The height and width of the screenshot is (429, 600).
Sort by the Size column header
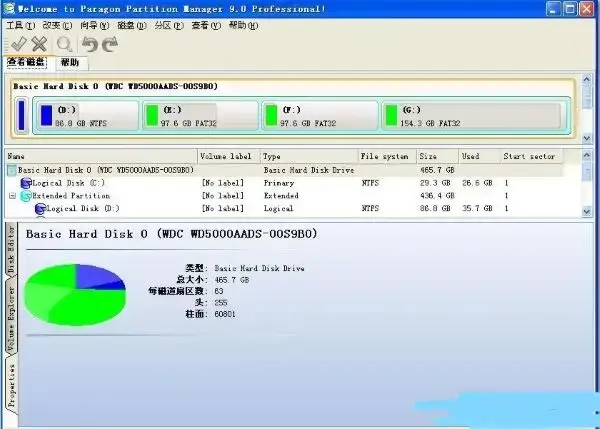pos(437,156)
